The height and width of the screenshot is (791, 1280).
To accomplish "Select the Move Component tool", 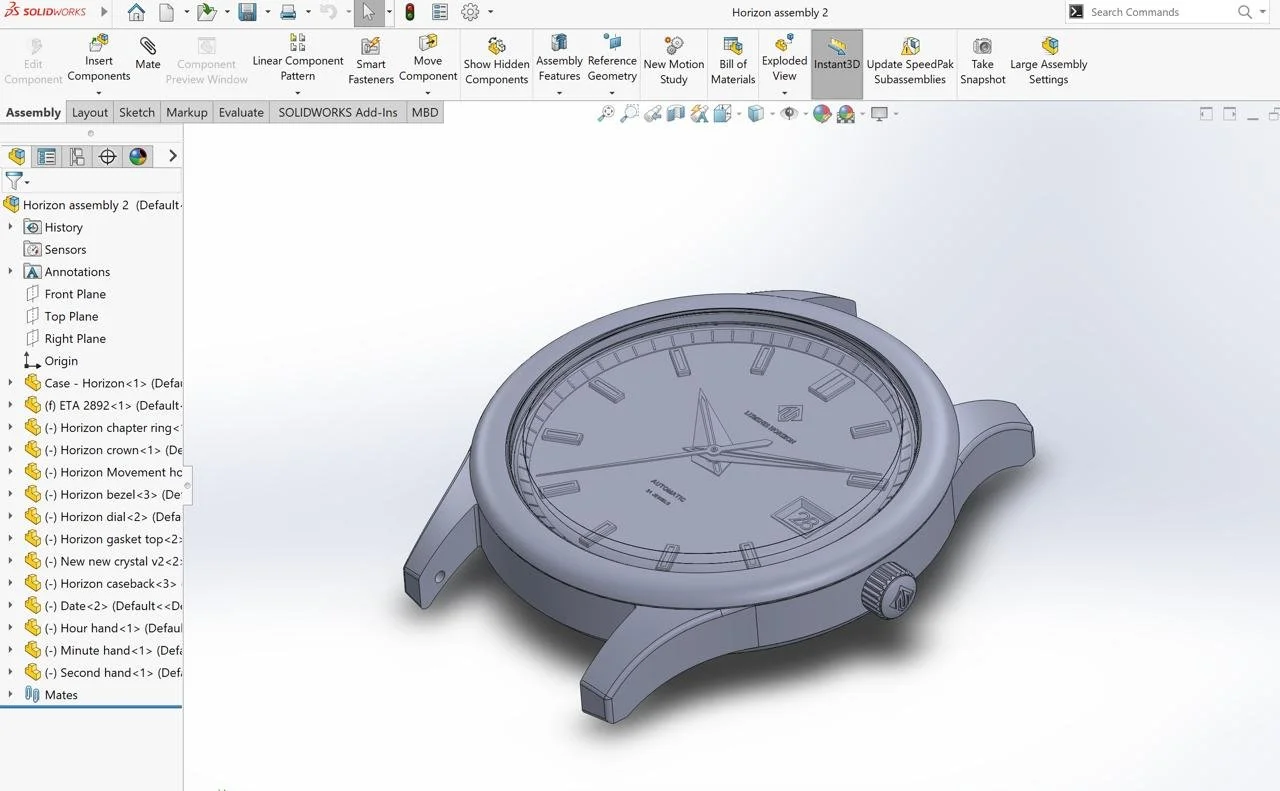I will (428, 60).
